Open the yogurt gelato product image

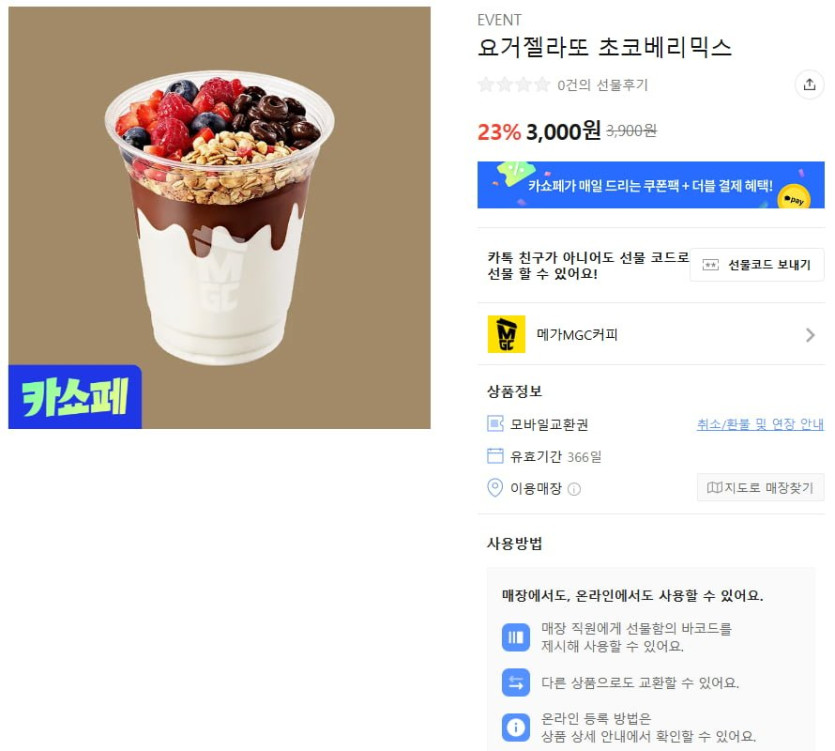tap(219, 217)
